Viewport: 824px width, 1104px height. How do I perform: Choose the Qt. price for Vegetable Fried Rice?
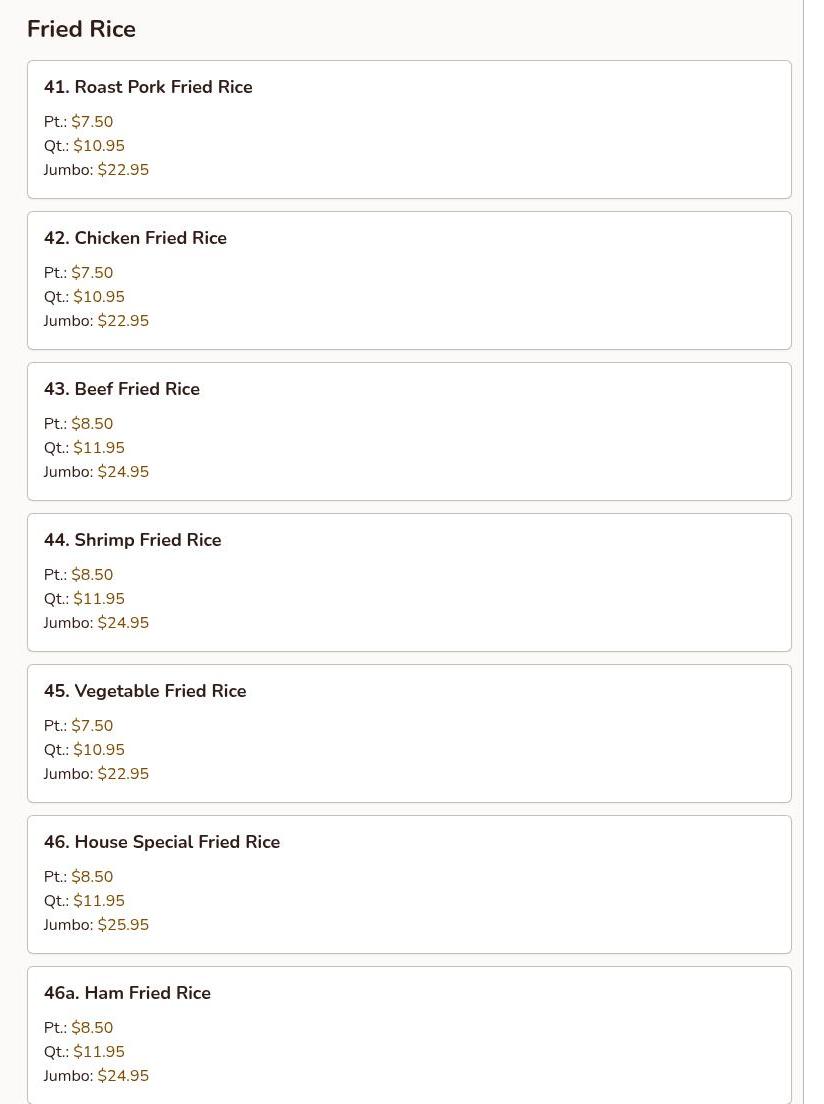(x=99, y=750)
